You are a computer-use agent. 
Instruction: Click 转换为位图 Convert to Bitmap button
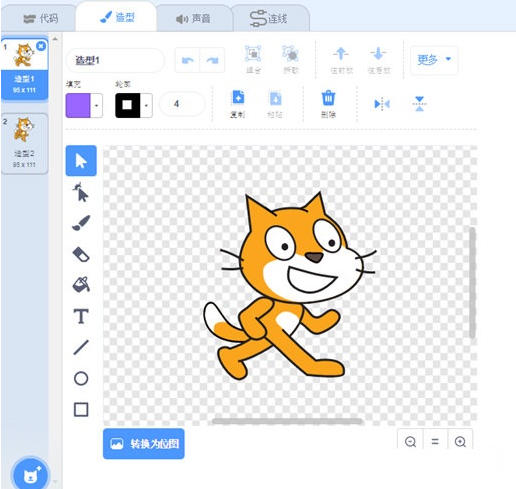[144, 444]
